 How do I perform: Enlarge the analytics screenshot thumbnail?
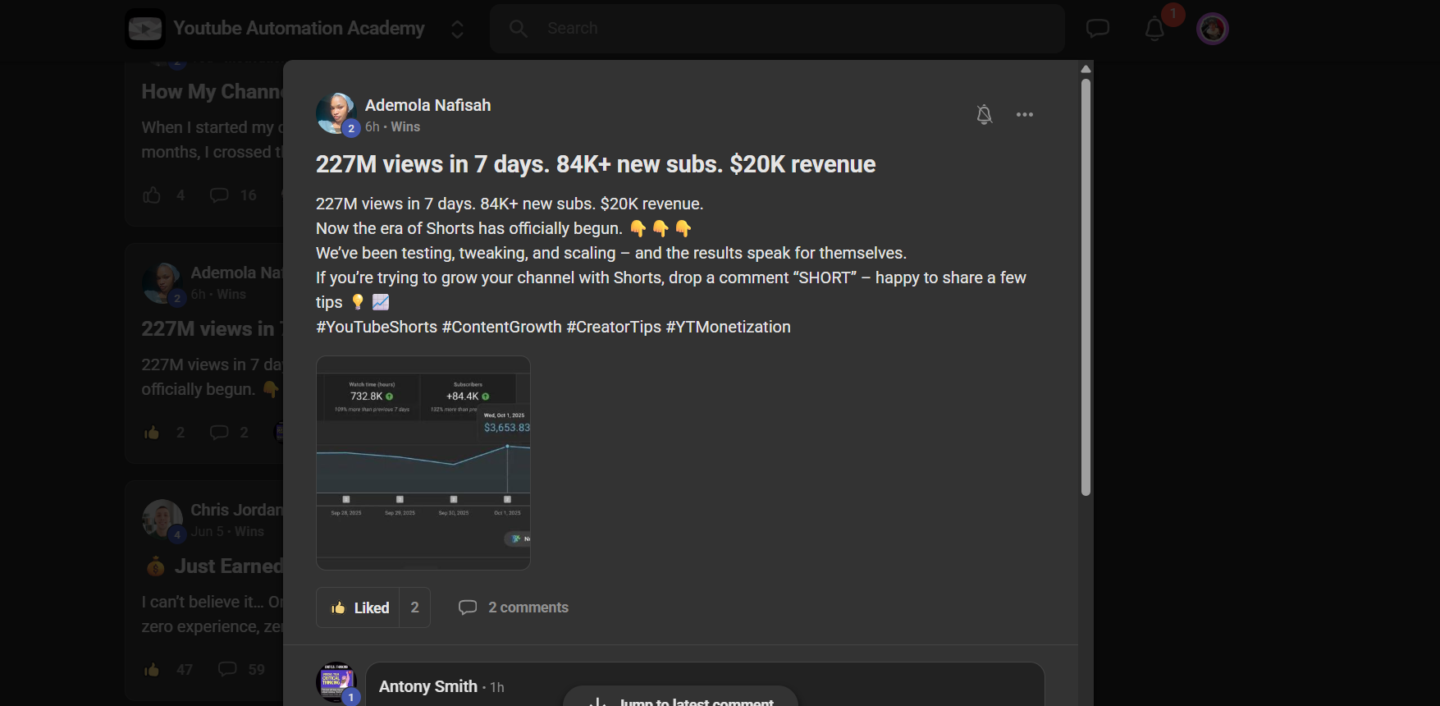pyautogui.click(x=423, y=463)
